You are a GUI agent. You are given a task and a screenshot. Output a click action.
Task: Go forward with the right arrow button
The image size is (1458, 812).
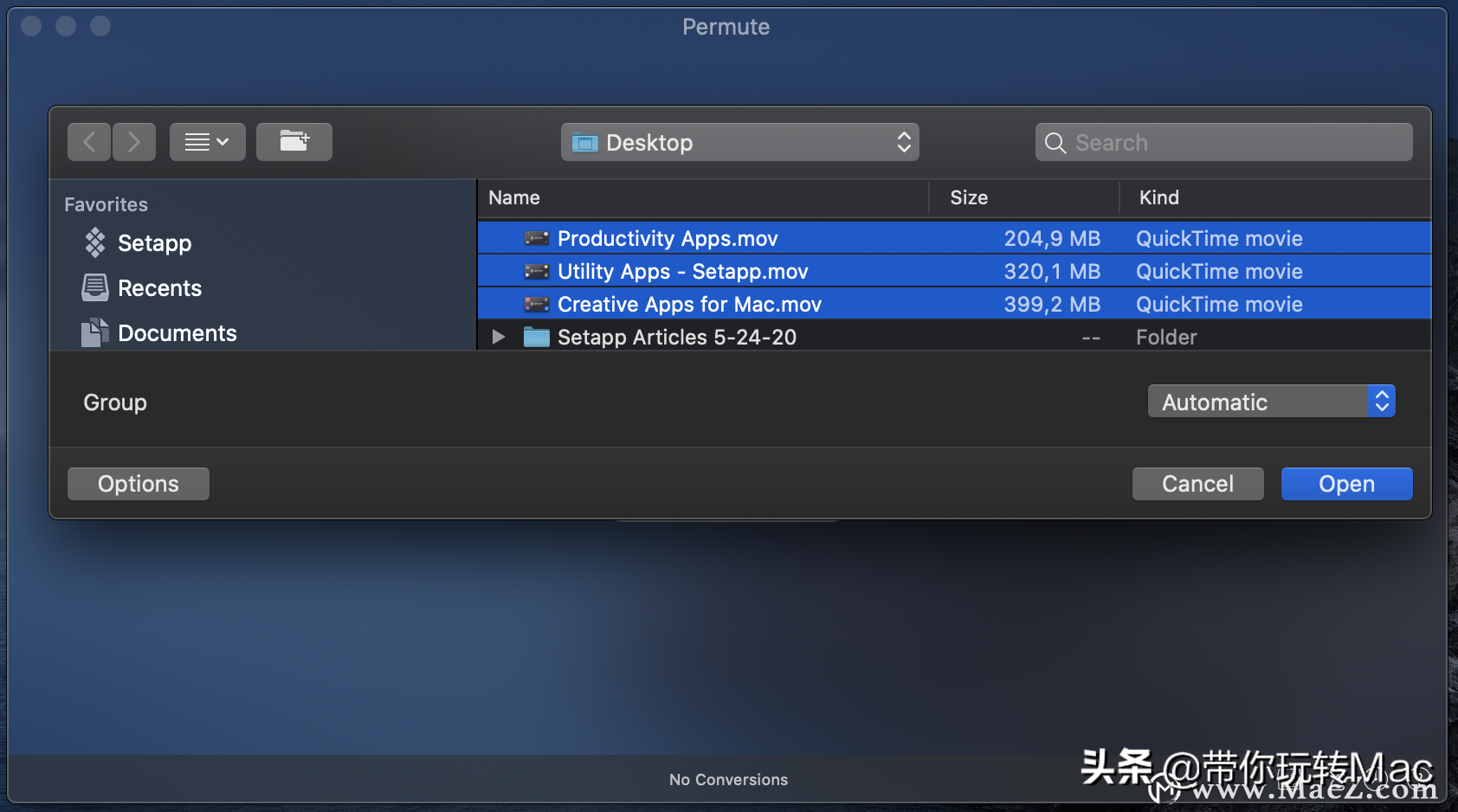coord(134,142)
